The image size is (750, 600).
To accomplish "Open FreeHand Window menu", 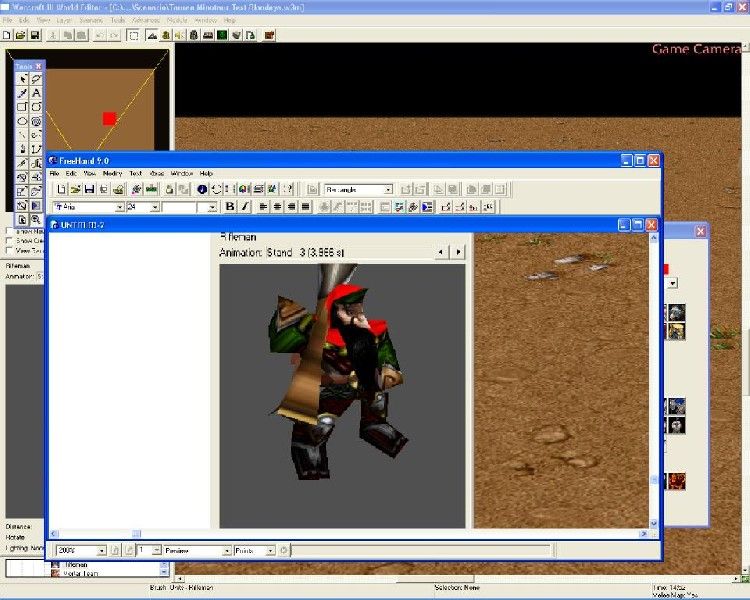I will point(182,173).
